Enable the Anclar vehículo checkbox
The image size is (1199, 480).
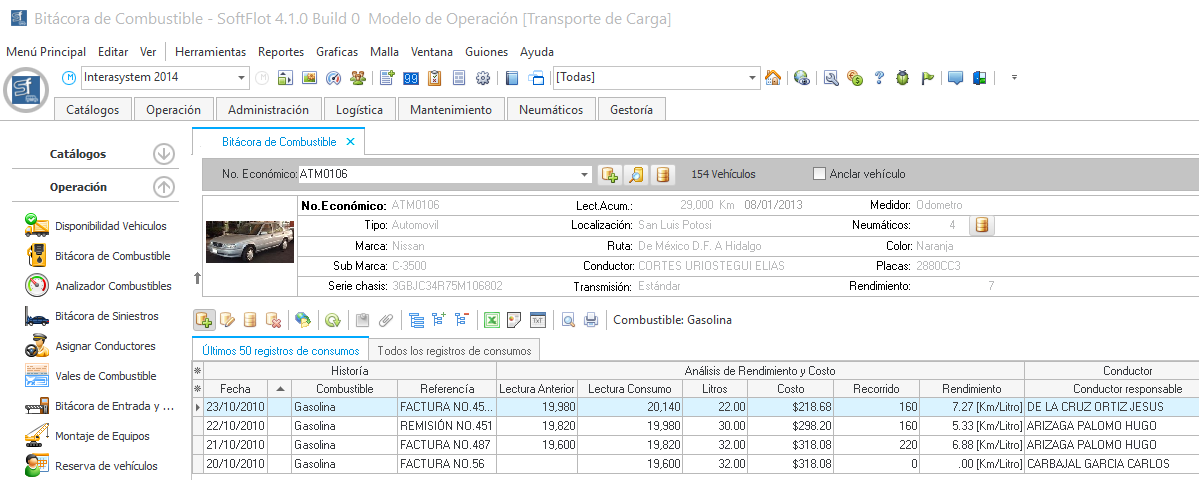(821, 174)
